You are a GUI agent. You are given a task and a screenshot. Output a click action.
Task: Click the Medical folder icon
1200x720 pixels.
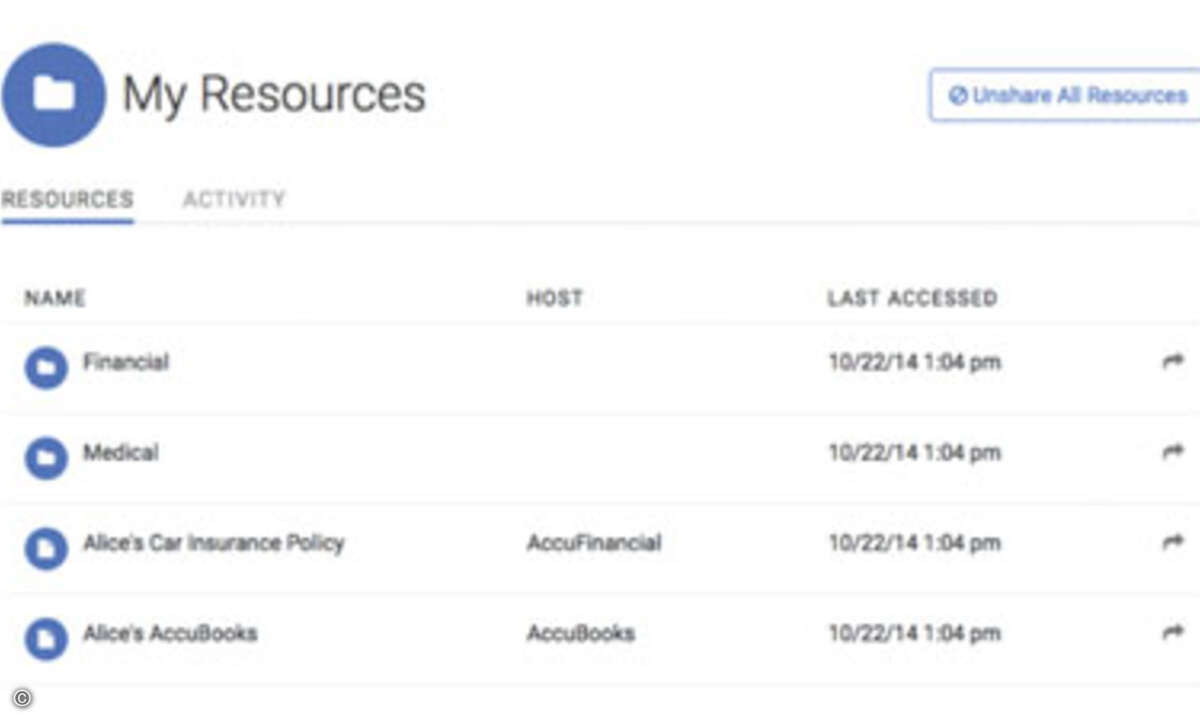click(46, 459)
